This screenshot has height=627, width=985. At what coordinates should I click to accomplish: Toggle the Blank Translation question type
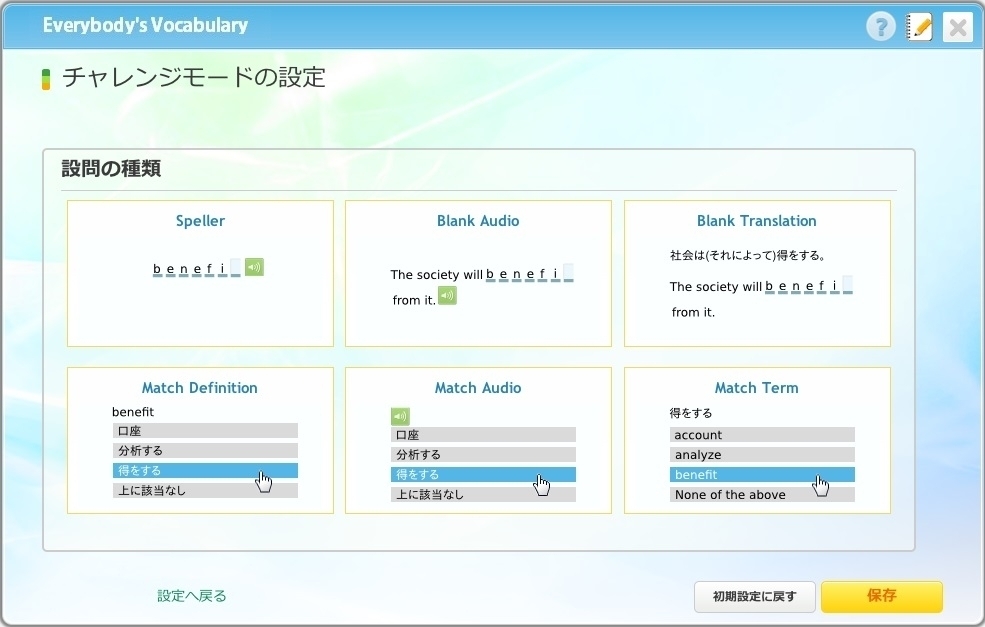[757, 273]
